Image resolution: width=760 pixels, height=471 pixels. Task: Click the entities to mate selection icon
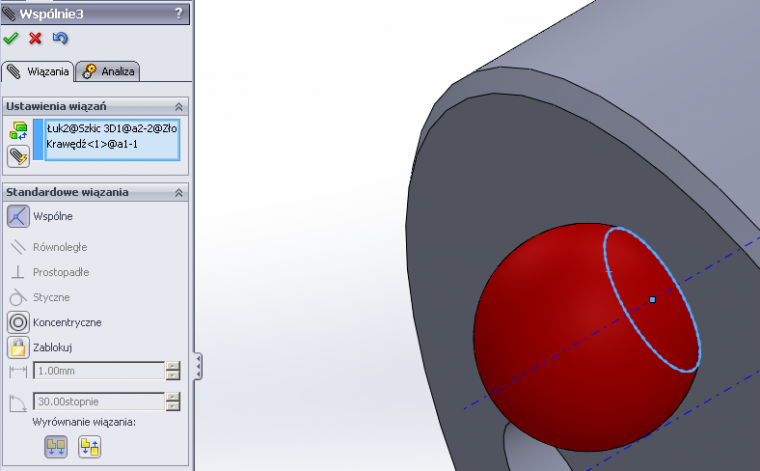pos(18,130)
